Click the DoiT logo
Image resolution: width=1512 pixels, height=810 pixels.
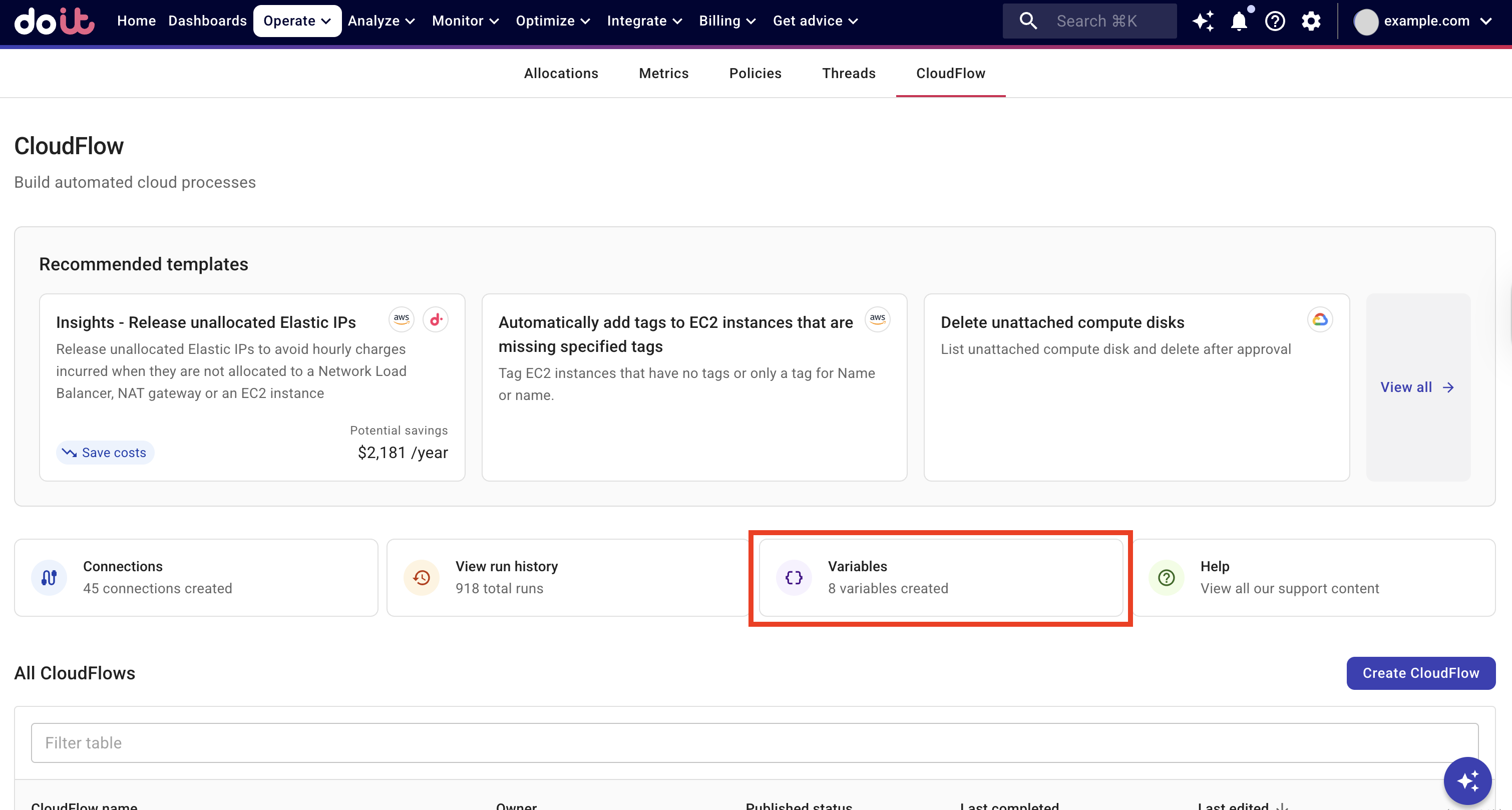tap(54, 21)
